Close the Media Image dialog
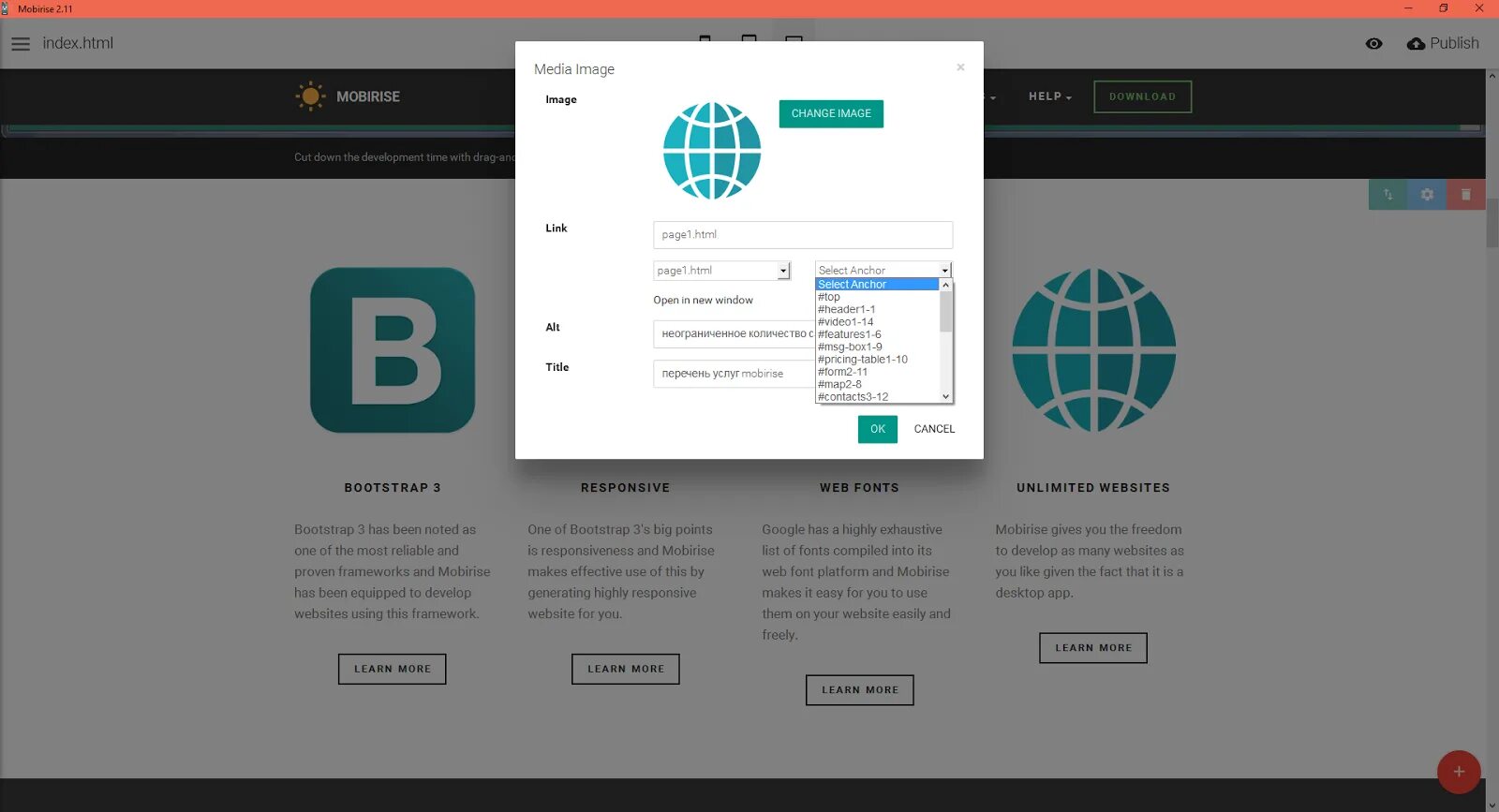The width and height of the screenshot is (1499, 812). (960, 67)
